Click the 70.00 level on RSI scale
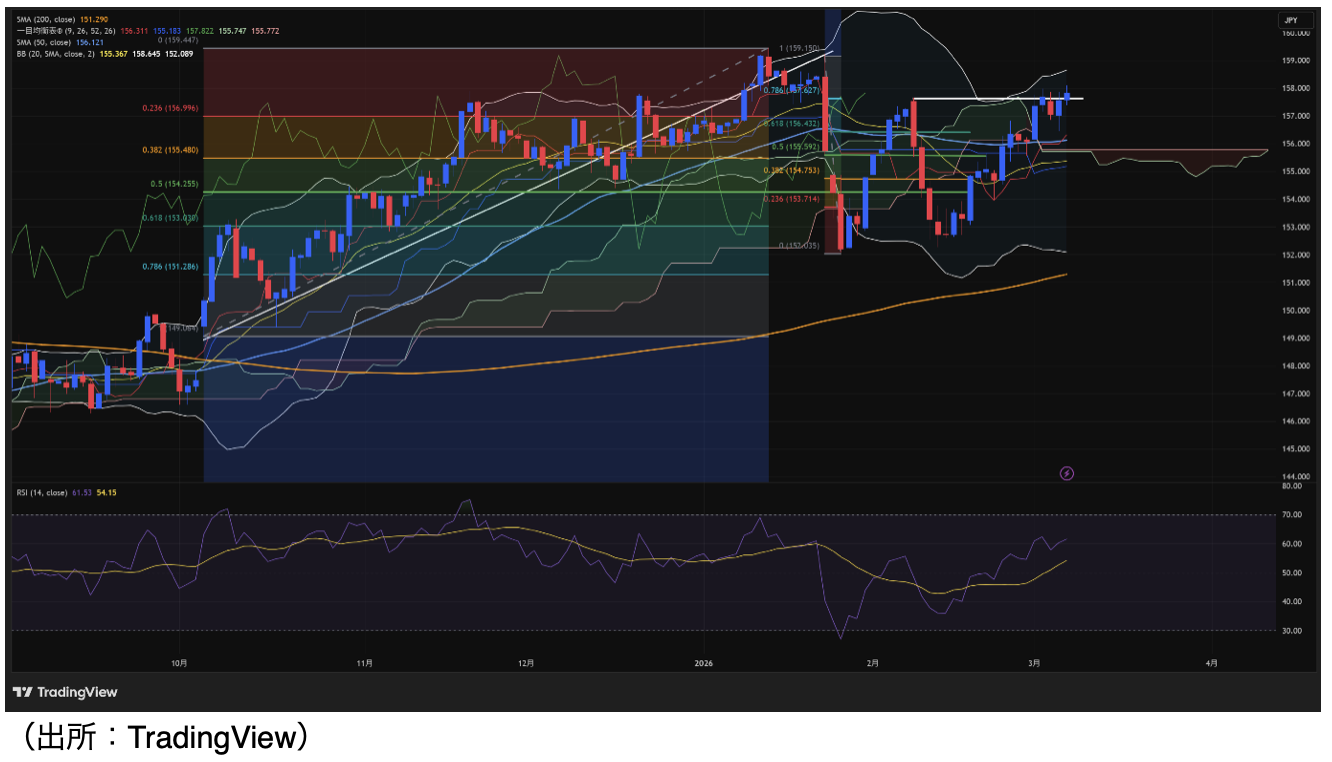The height and width of the screenshot is (762, 1332). pyautogui.click(x=1291, y=515)
